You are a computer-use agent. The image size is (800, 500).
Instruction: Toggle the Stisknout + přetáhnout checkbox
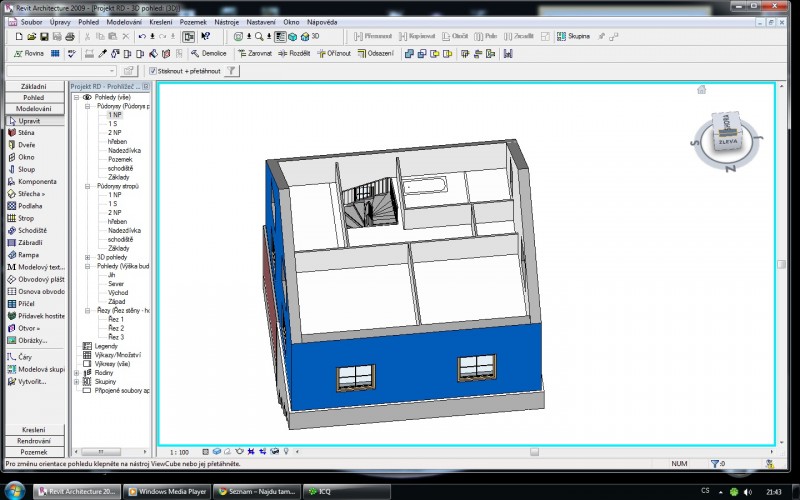click(x=153, y=71)
